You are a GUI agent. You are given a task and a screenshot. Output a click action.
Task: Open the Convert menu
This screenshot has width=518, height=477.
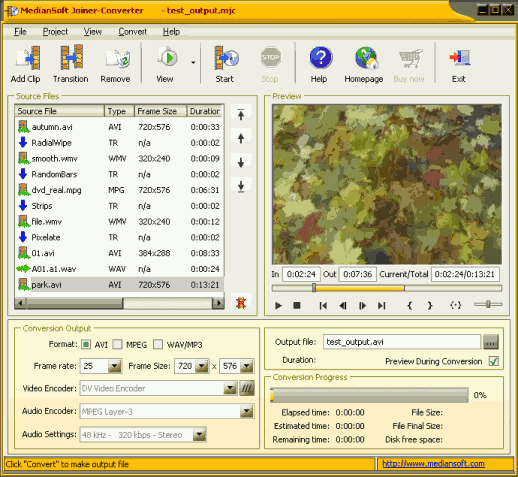coord(133,32)
